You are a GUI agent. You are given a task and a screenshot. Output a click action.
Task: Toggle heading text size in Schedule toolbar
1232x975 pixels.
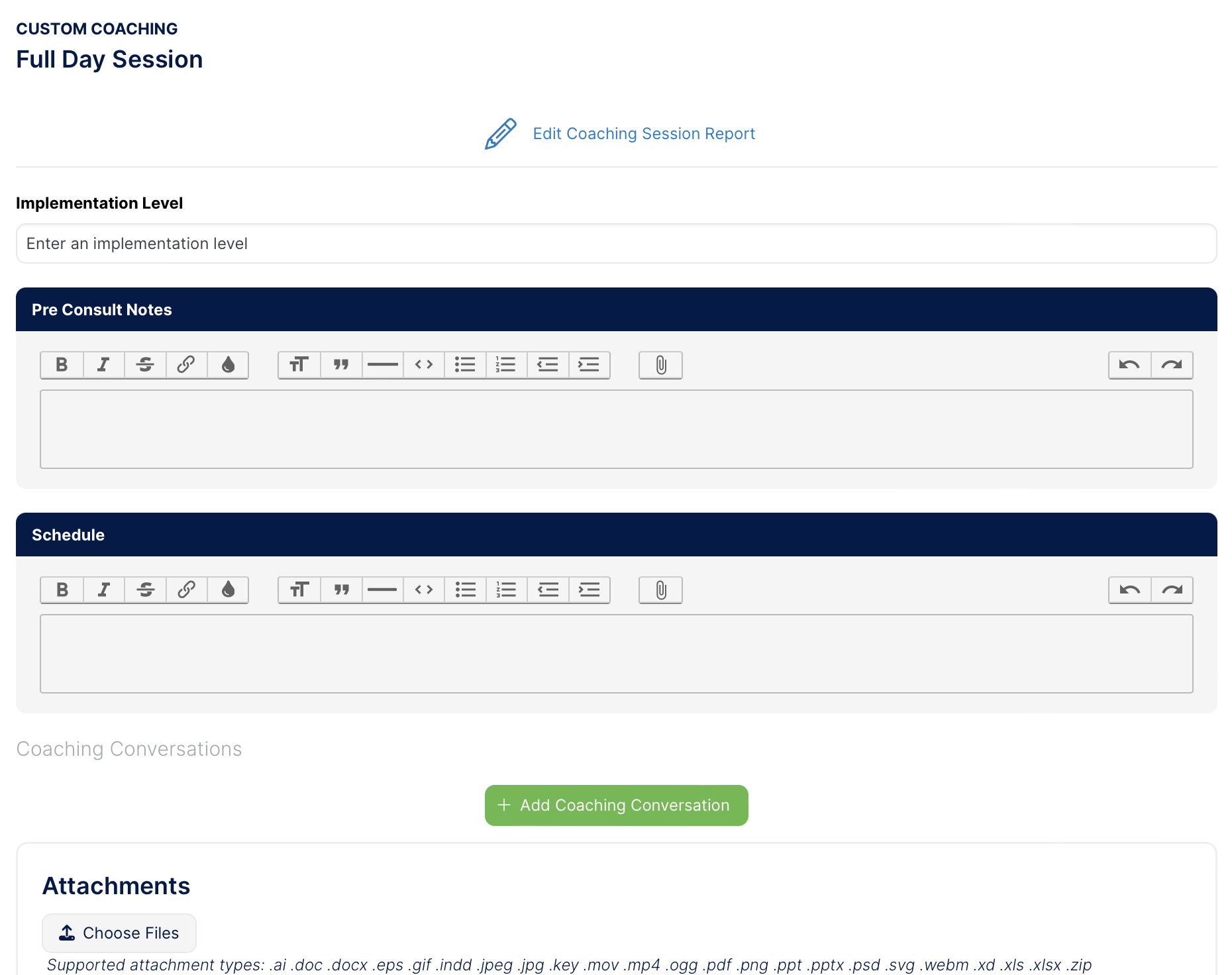[x=299, y=590]
